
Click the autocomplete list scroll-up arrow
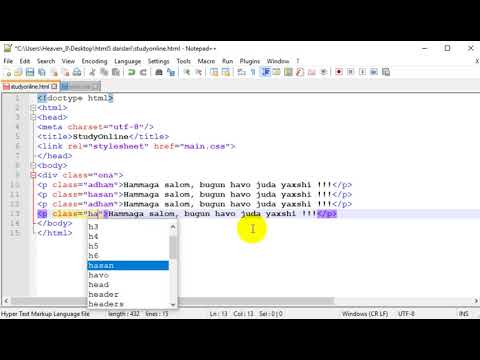(x=173, y=226)
